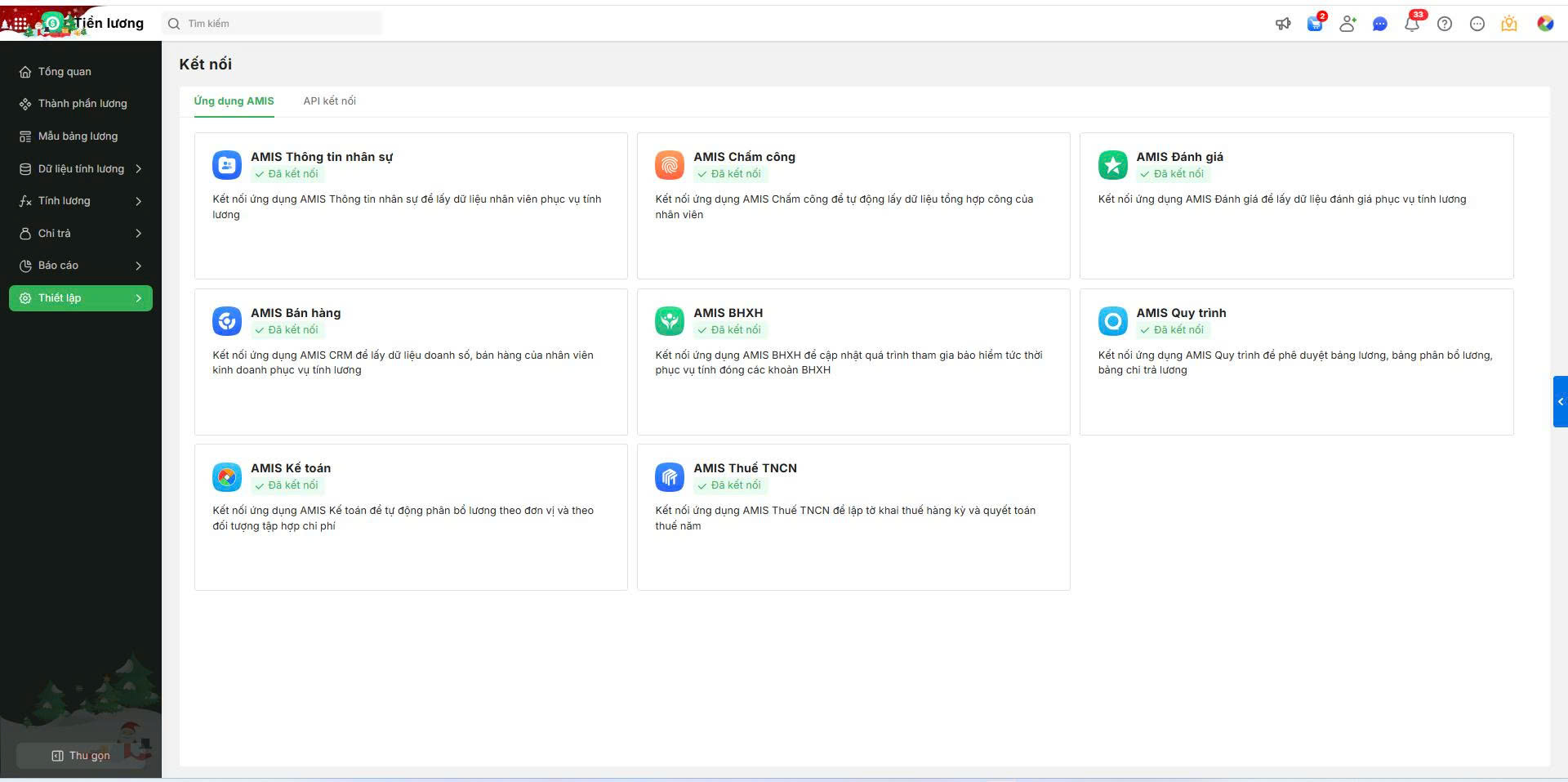Open the store icon with badge 2
Image resolution: width=1568 pixels, height=782 pixels.
pyautogui.click(x=1315, y=23)
